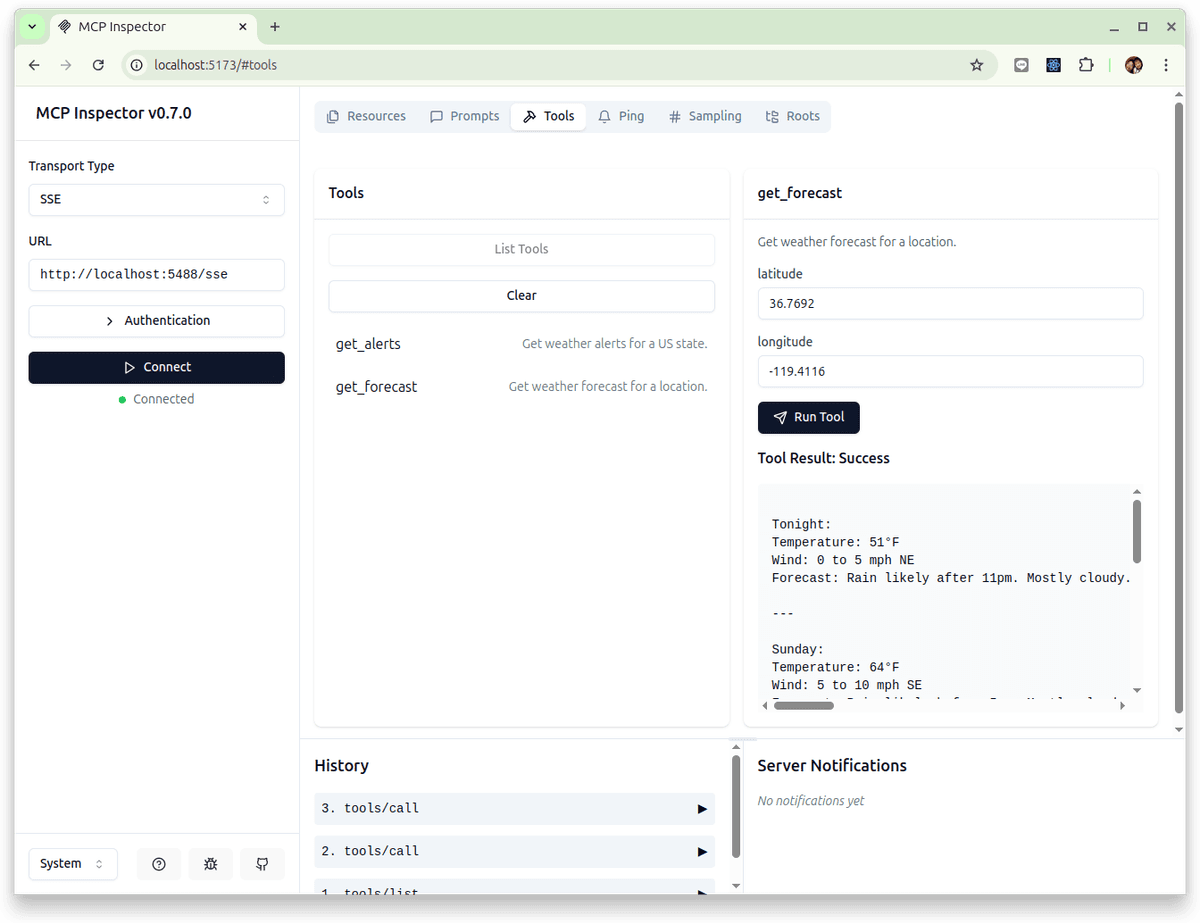Click the result scroll-right arrow
This screenshot has width=1200, height=923.
pos(1122,705)
